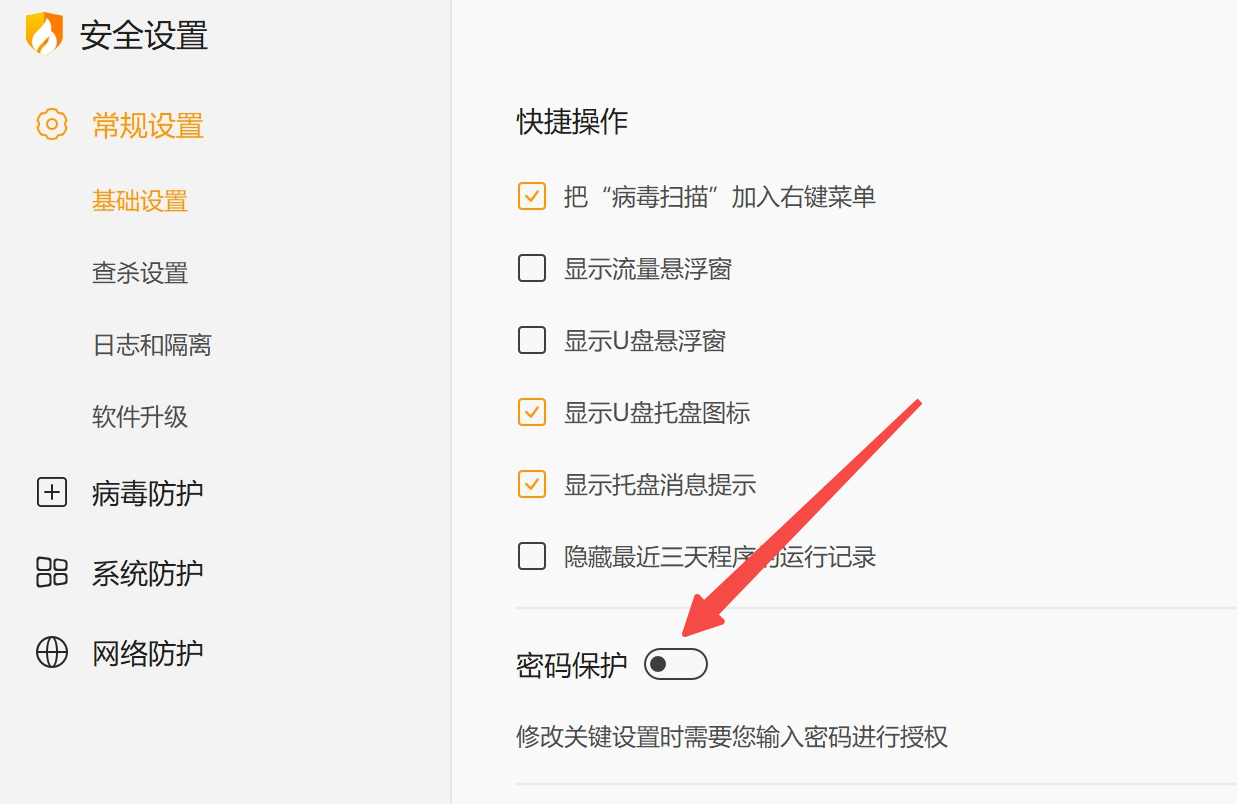
Task: Uncheck 显示托盘消息提示 checkbox
Action: [x=532, y=485]
